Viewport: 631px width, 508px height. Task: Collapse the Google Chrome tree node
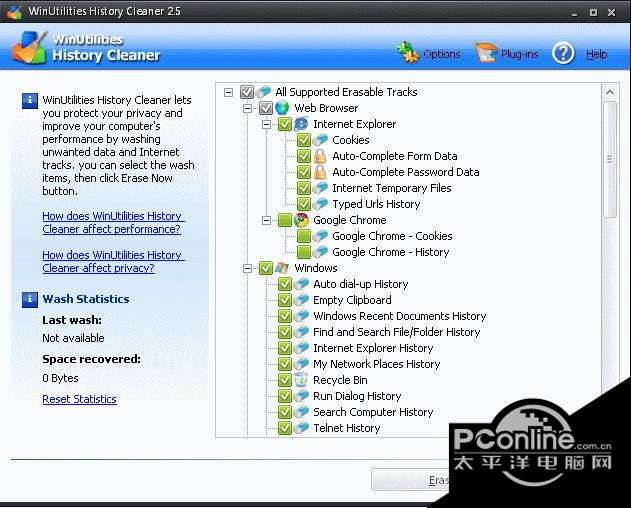[x=266, y=221]
